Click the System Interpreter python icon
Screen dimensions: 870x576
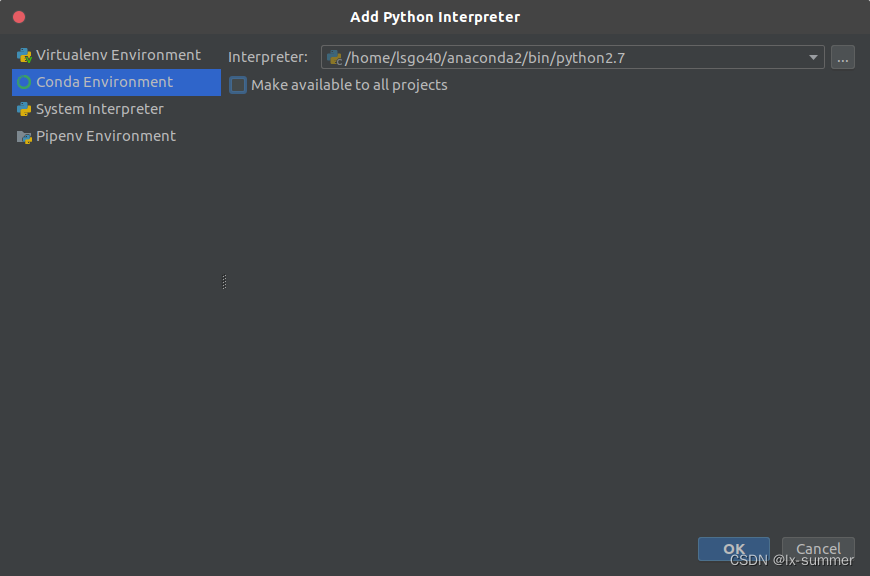click(x=24, y=109)
